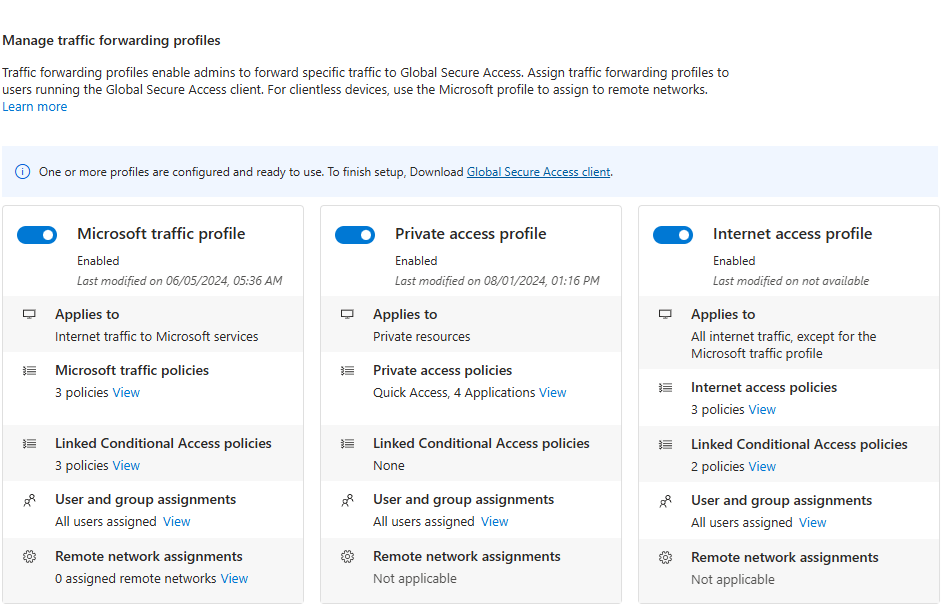Click the users icon in Internet access profile

point(666,501)
